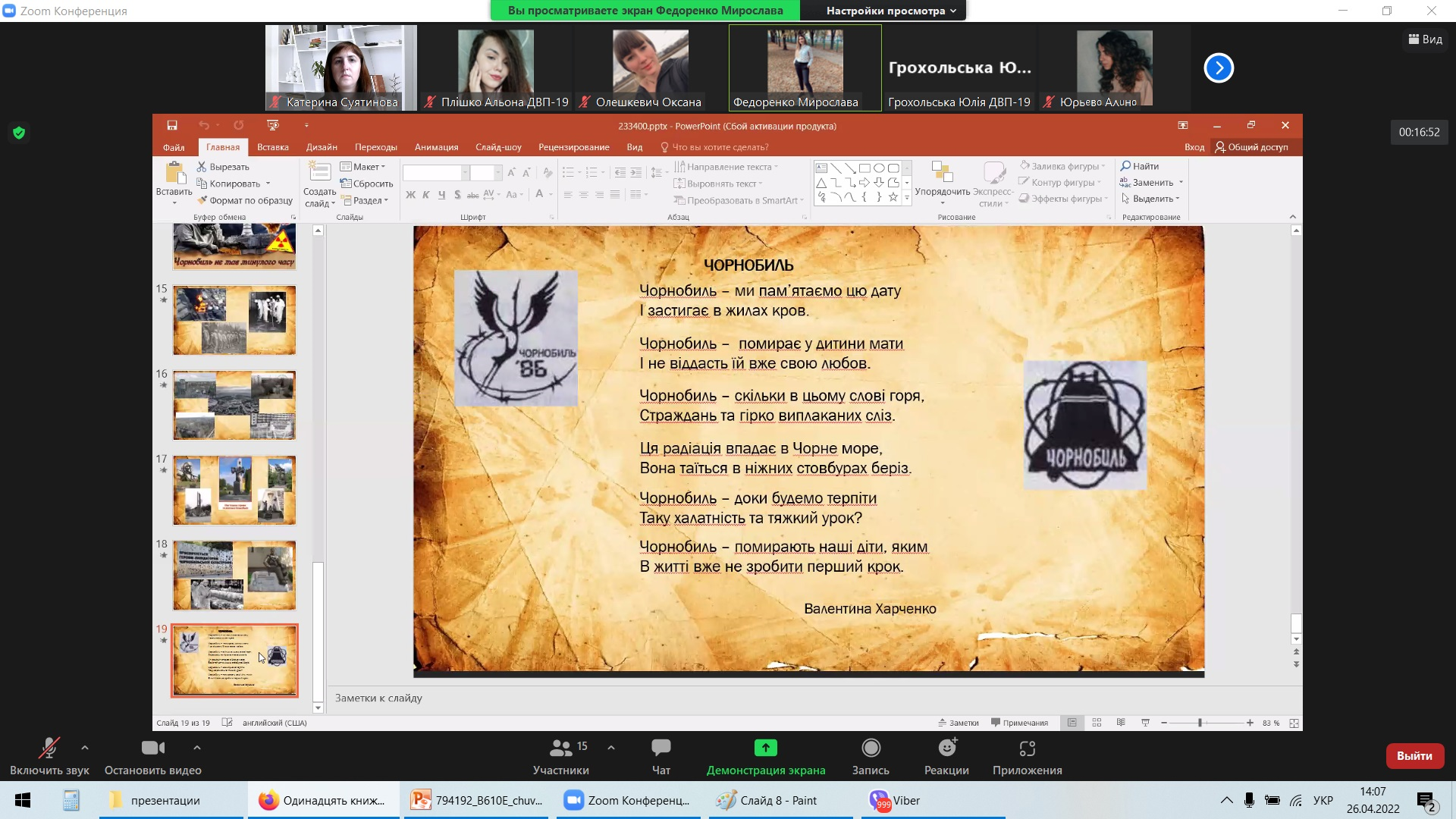1456x819 pixels.
Task: Increase font size with the larger A
Action: [512, 173]
